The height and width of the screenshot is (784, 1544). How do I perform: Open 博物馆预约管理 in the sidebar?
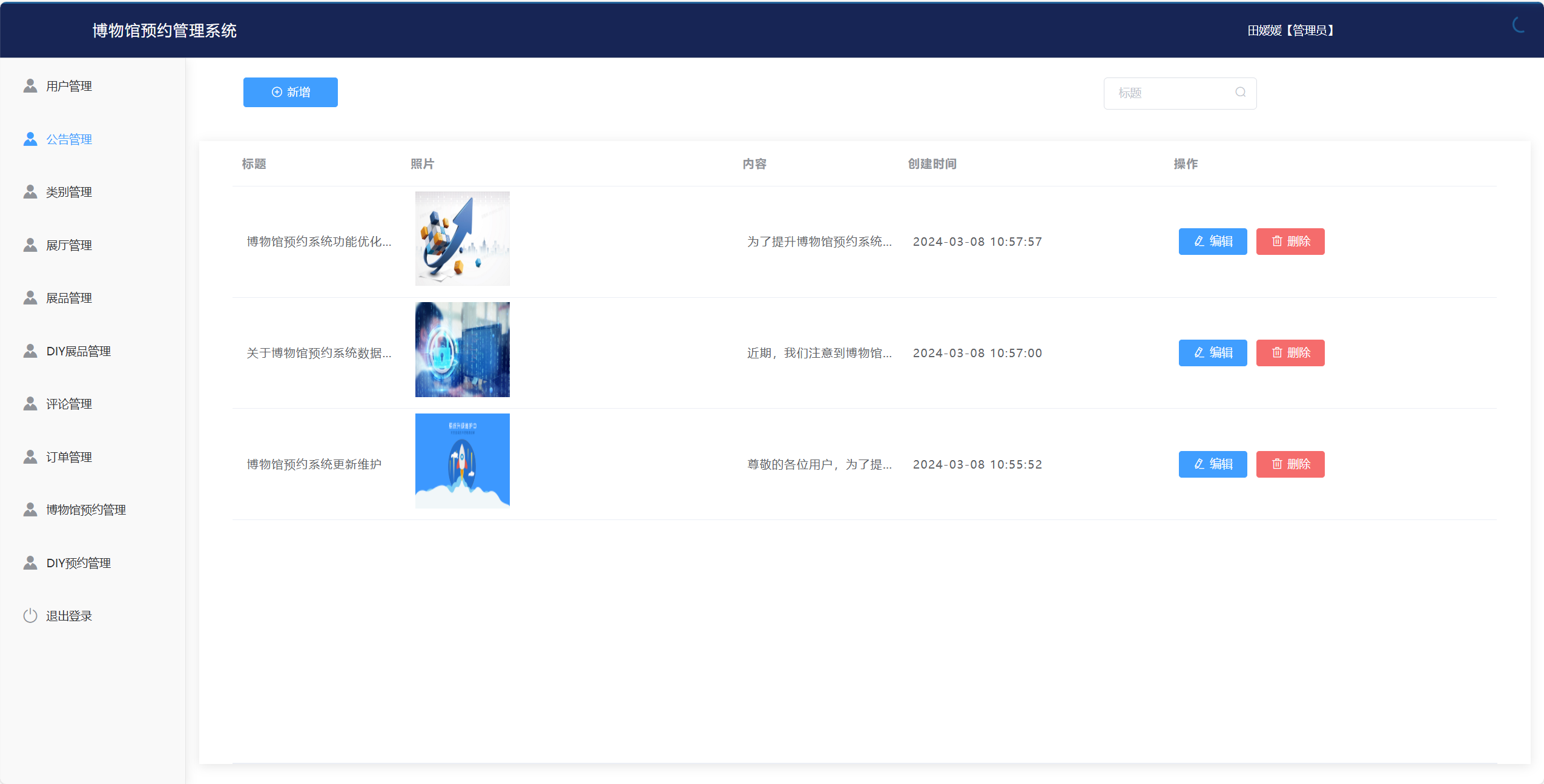tap(85, 510)
